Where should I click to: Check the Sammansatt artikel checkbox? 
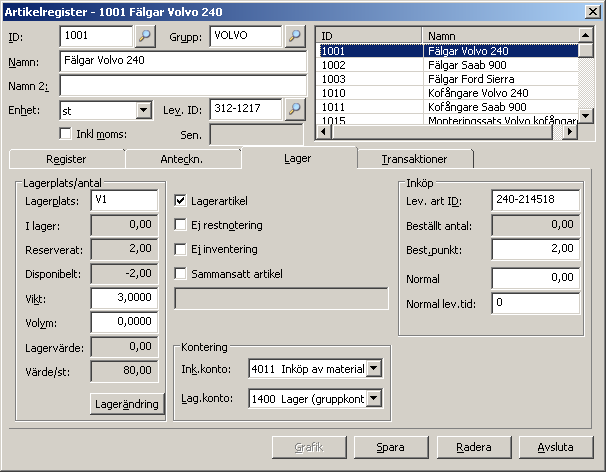(180, 274)
